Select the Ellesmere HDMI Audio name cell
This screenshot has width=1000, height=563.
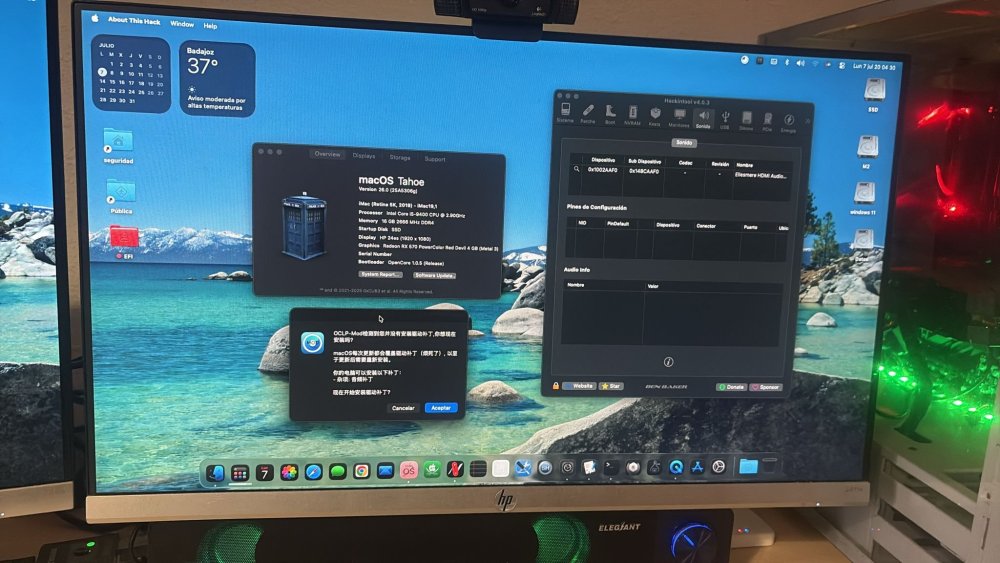760,175
